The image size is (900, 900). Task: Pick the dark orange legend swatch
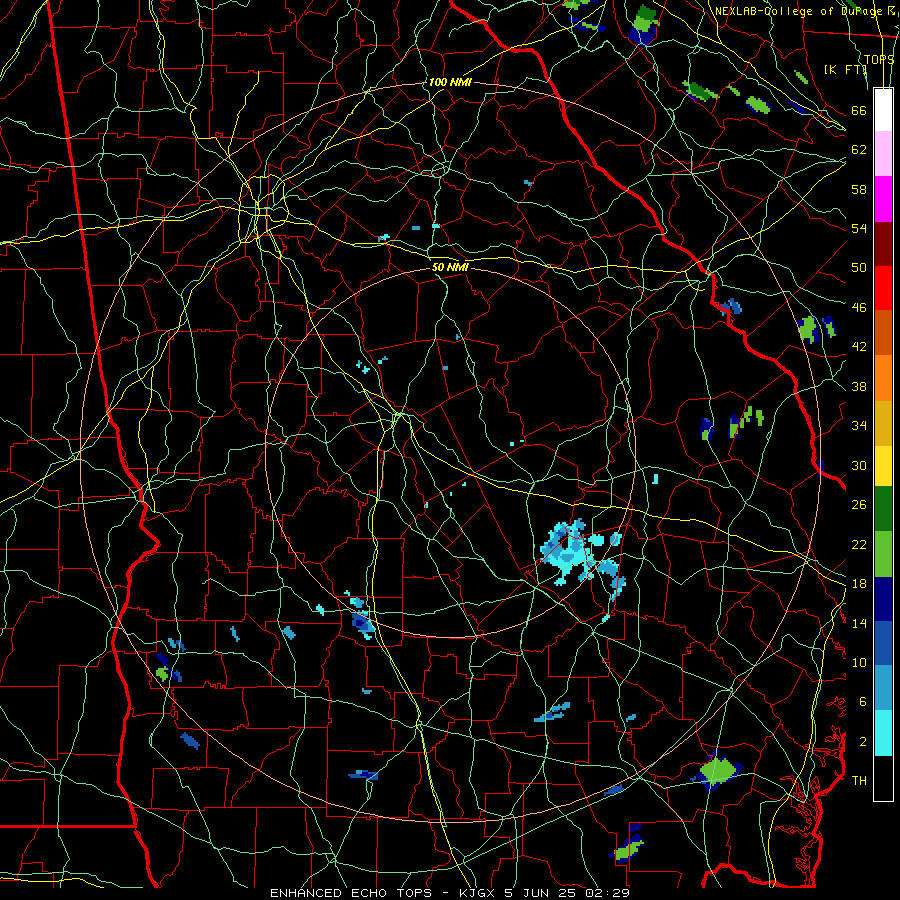point(883,332)
